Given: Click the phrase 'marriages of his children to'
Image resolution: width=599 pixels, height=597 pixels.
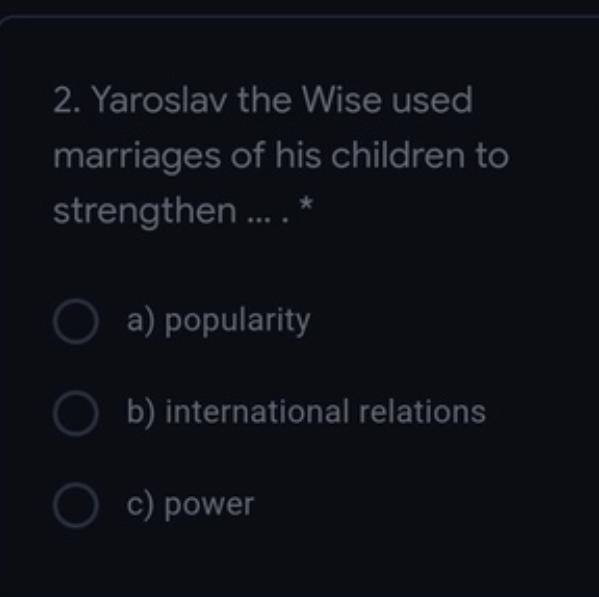Looking at the screenshot, I should coord(281,157).
